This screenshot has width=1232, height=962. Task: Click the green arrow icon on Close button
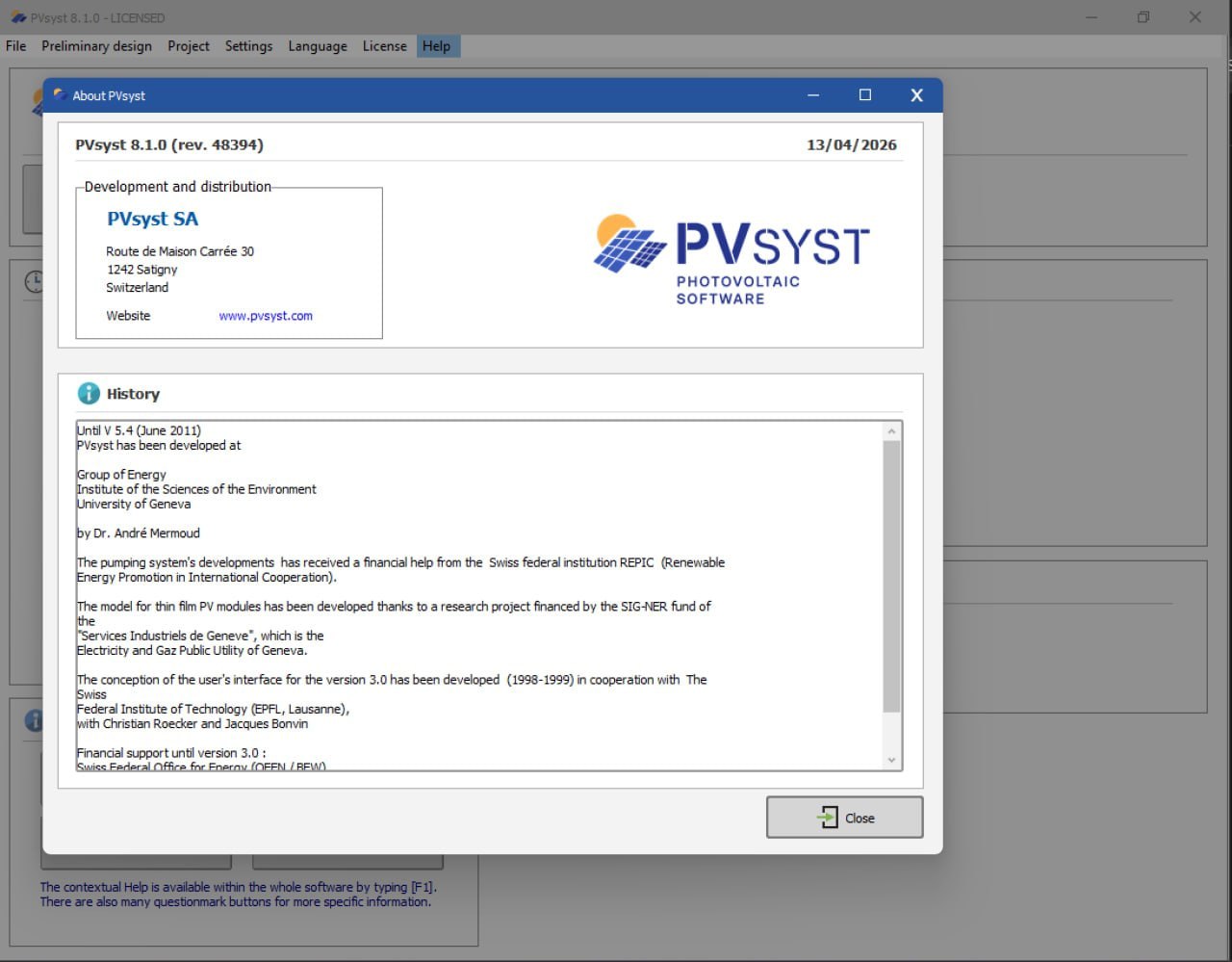pyautogui.click(x=828, y=818)
